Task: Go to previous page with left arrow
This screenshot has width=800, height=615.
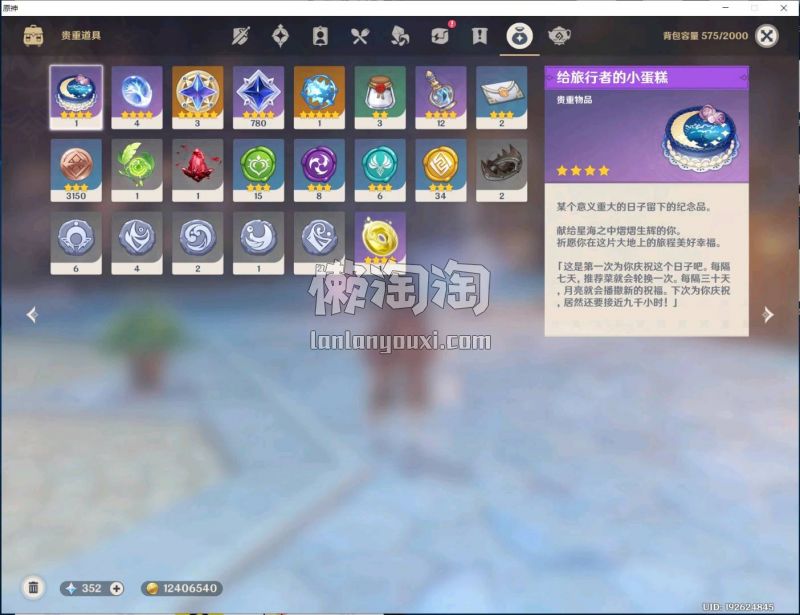Action: tap(32, 315)
